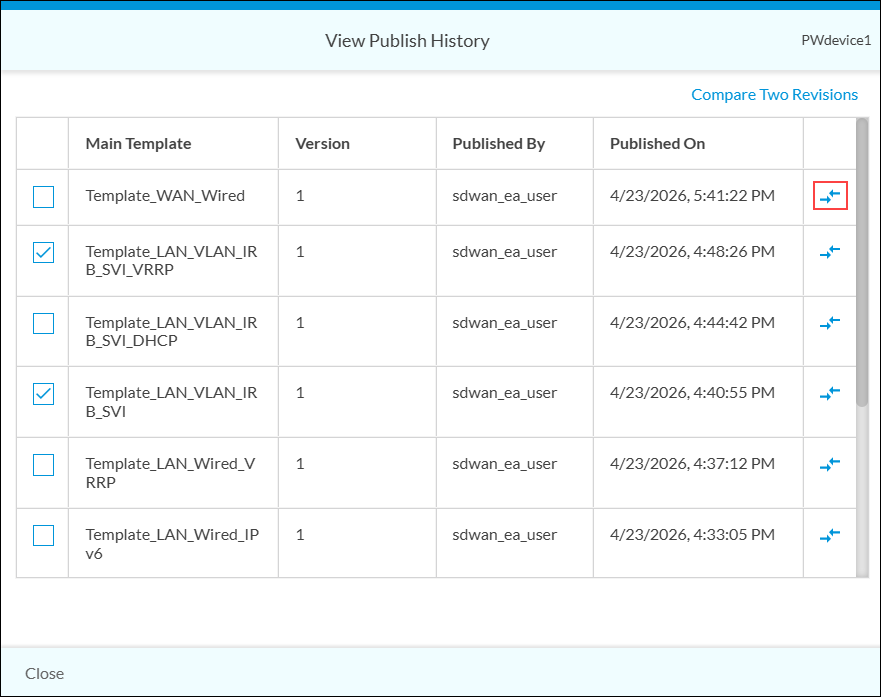Check the Template_LAN_Wired_VRRP checkbox
The image size is (881, 697).
tap(43, 465)
